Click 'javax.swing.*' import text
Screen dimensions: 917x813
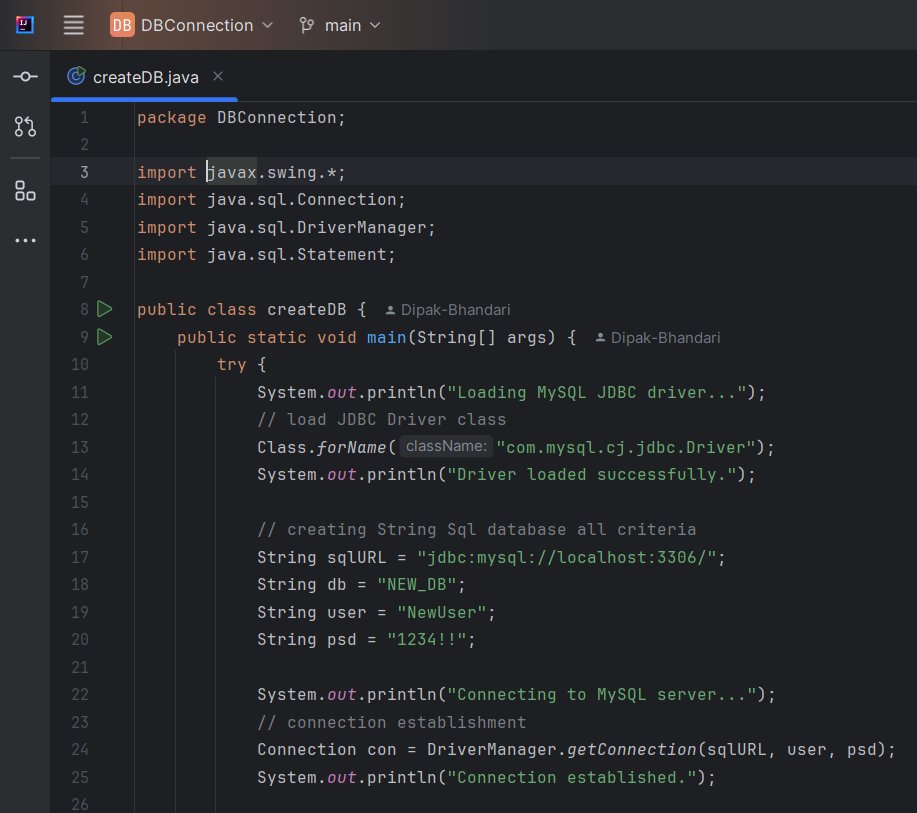[271, 173]
